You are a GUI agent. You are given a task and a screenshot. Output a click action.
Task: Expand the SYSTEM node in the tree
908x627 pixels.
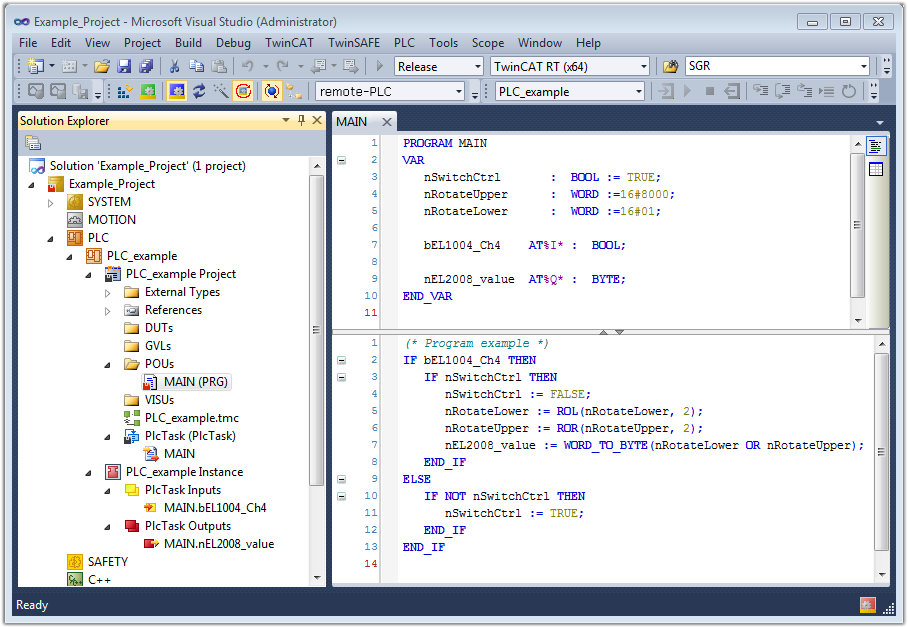51,202
